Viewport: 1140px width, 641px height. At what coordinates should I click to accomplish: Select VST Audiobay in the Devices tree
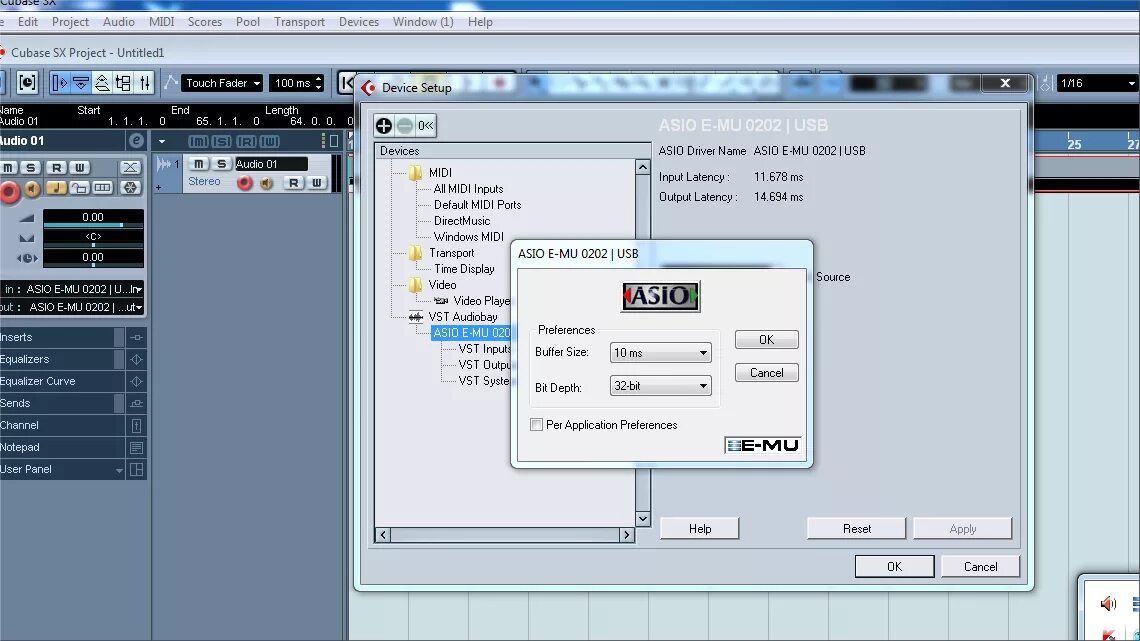tap(463, 317)
